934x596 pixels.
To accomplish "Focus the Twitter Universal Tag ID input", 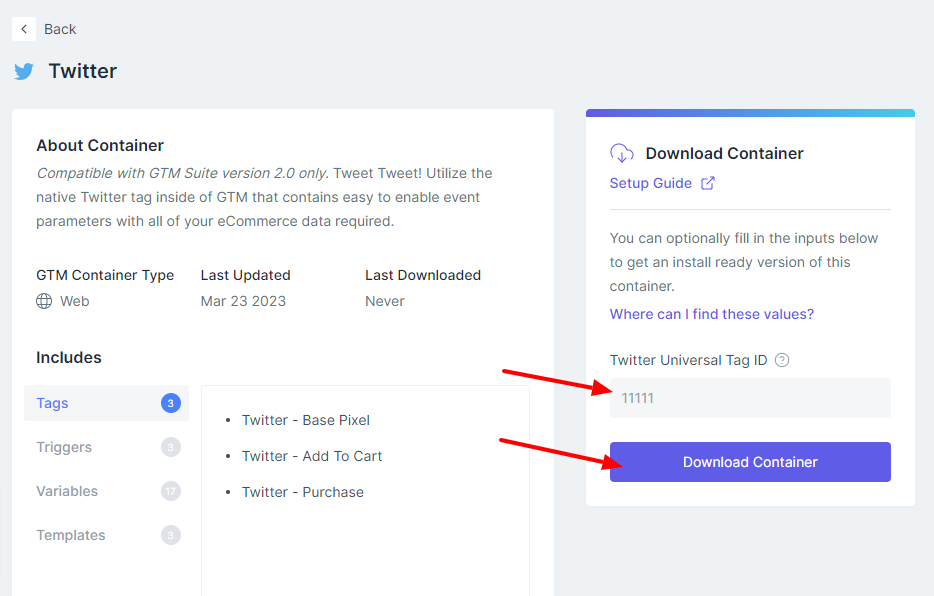I will pyautogui.click(x=751, y=398).
